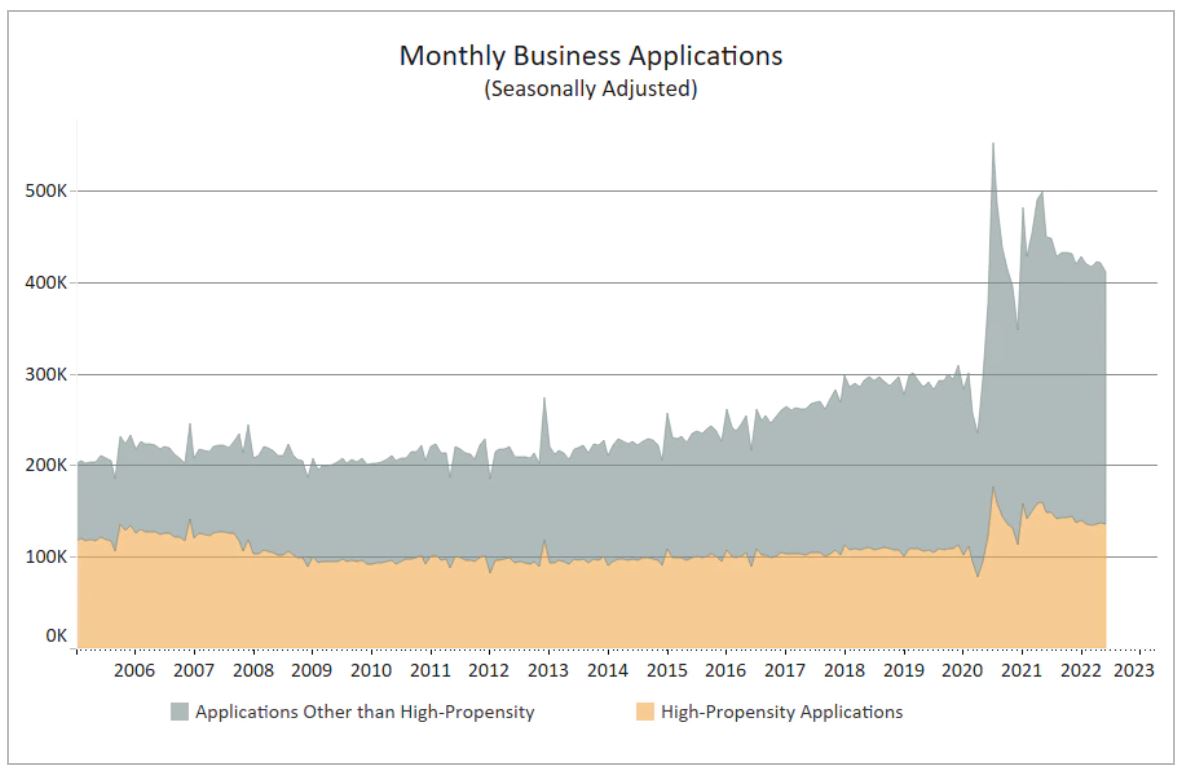Select the 300K y-axis label
This screenshot has height=773, width=1186.
[x=46, y=375]
